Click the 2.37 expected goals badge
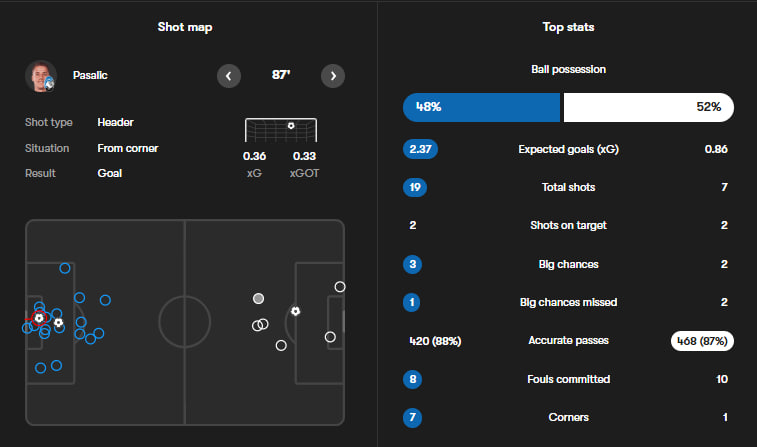Image resolution: width=757 pixels, height=447 pixels. 420,150
